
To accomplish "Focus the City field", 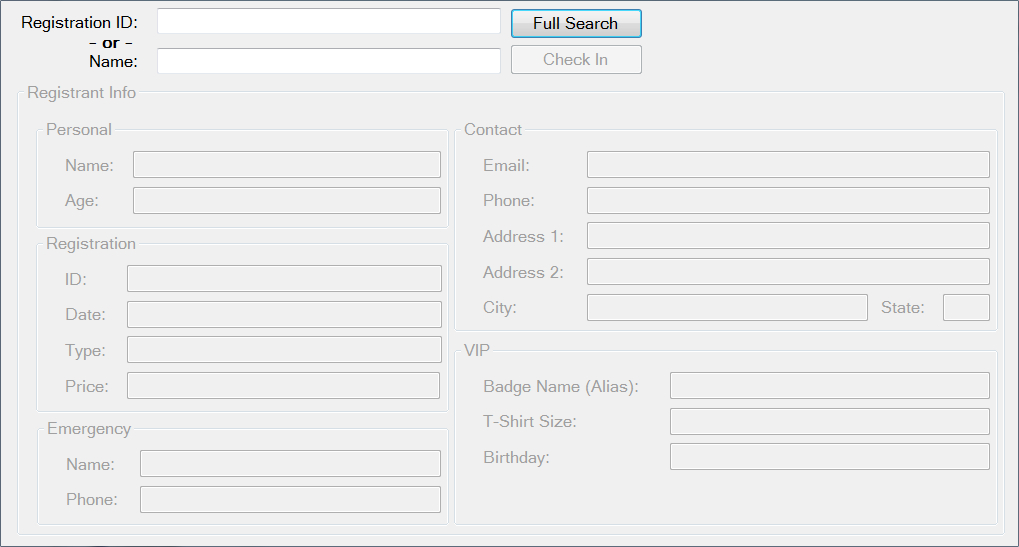I will click(x=727, y=307).
